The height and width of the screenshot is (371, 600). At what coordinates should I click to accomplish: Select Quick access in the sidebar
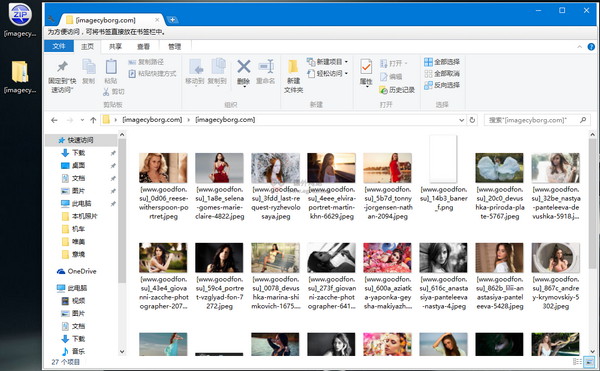click(81, 140)
